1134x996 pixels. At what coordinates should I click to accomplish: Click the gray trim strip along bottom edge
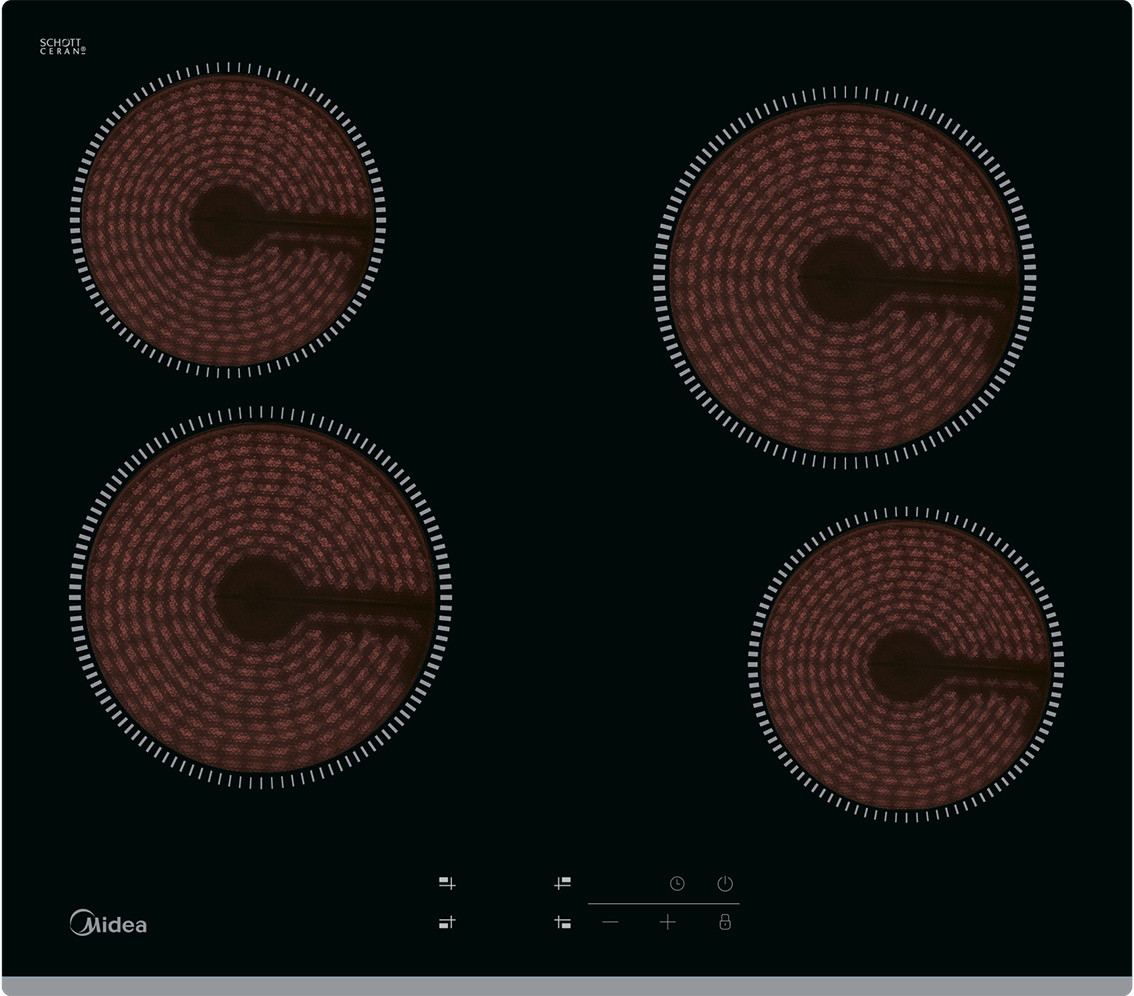567,985
